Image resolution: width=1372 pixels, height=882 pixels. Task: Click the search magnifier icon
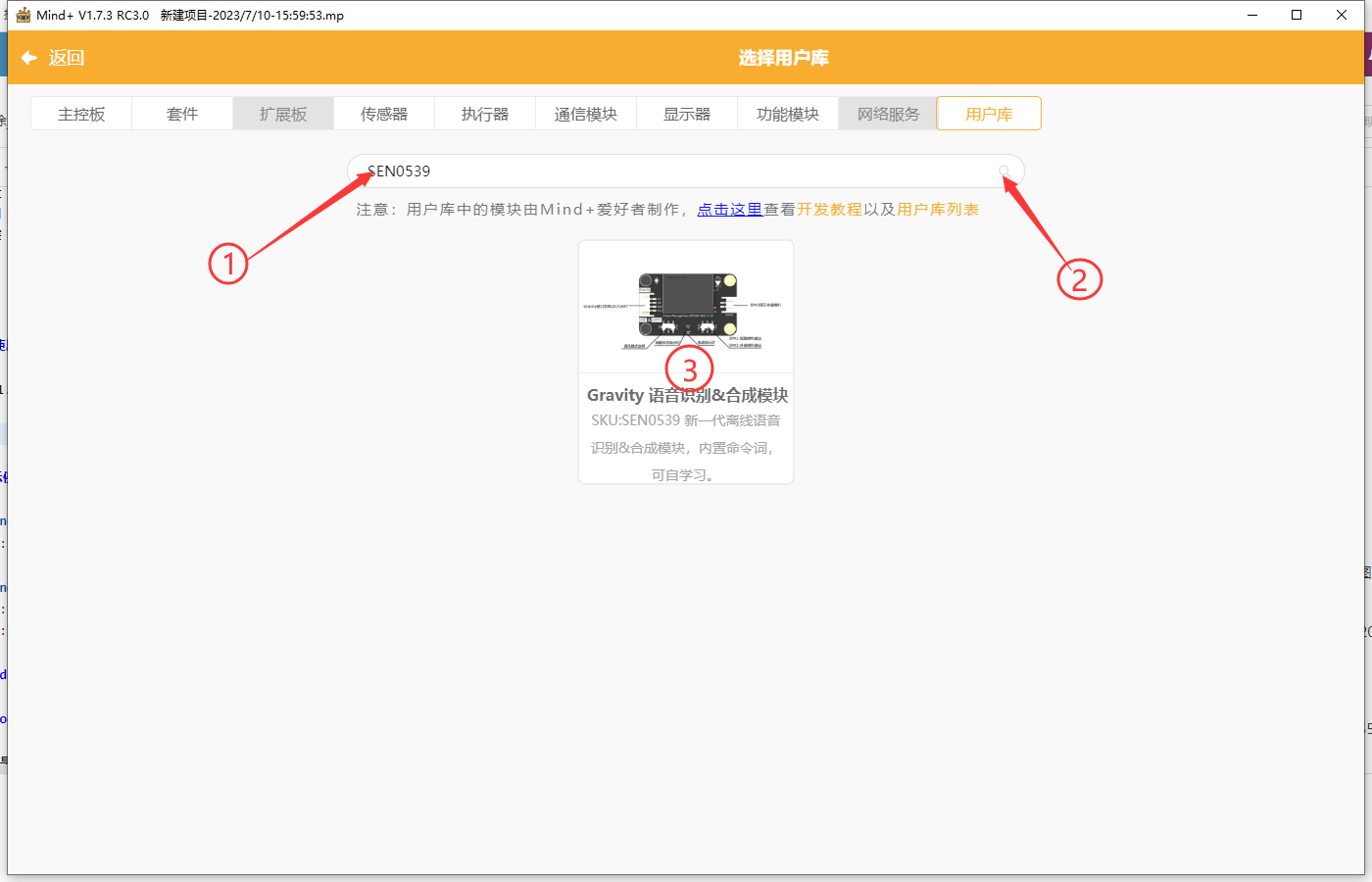[1004, 171]
